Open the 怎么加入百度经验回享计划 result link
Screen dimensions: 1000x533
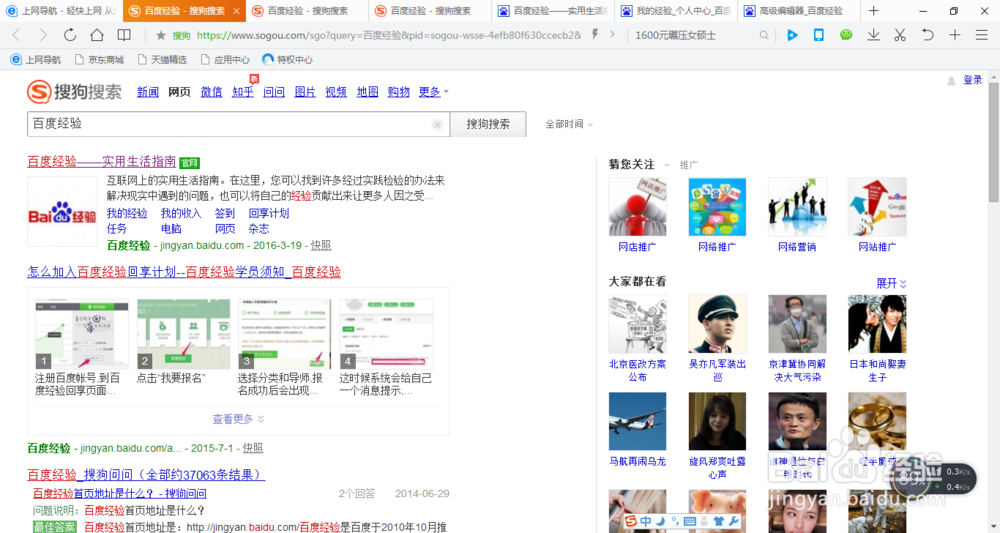184,272
